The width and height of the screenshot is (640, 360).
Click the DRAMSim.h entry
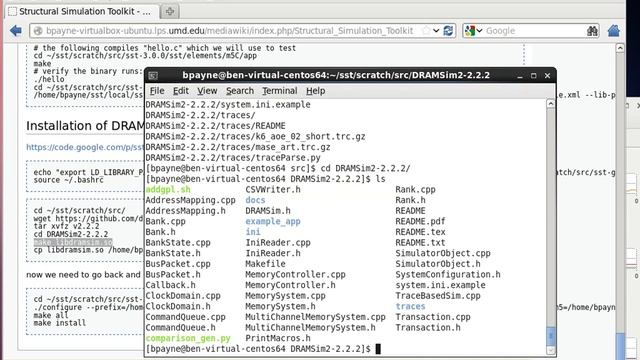pos(268,211)
